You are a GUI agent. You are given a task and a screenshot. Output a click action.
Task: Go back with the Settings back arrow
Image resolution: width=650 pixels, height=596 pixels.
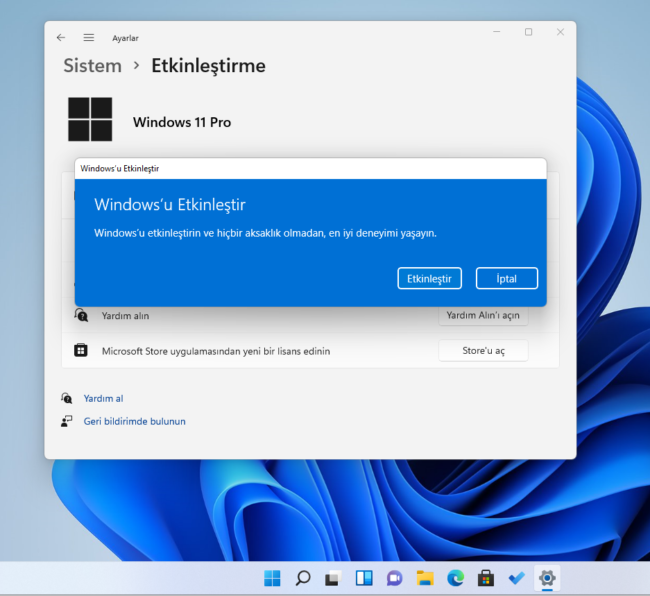tap(61, 38)
